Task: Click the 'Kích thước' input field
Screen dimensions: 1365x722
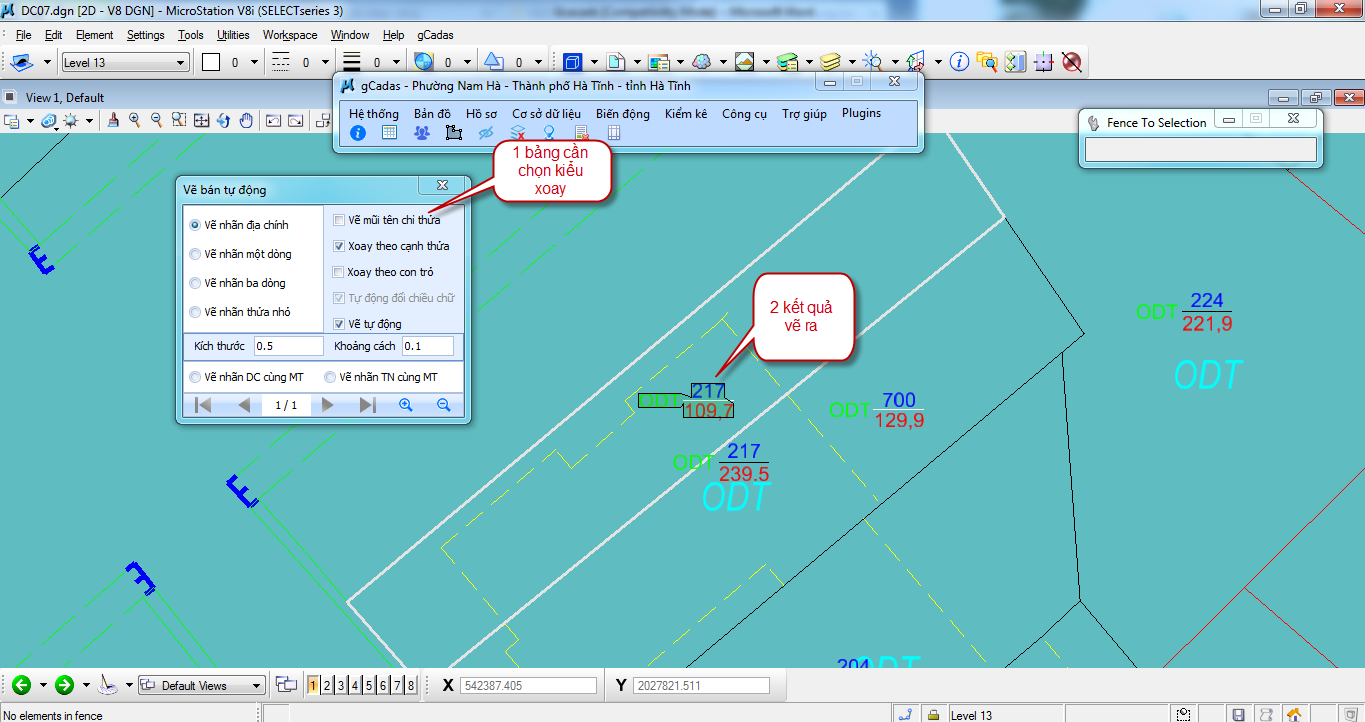Action: tap(289, 346)
